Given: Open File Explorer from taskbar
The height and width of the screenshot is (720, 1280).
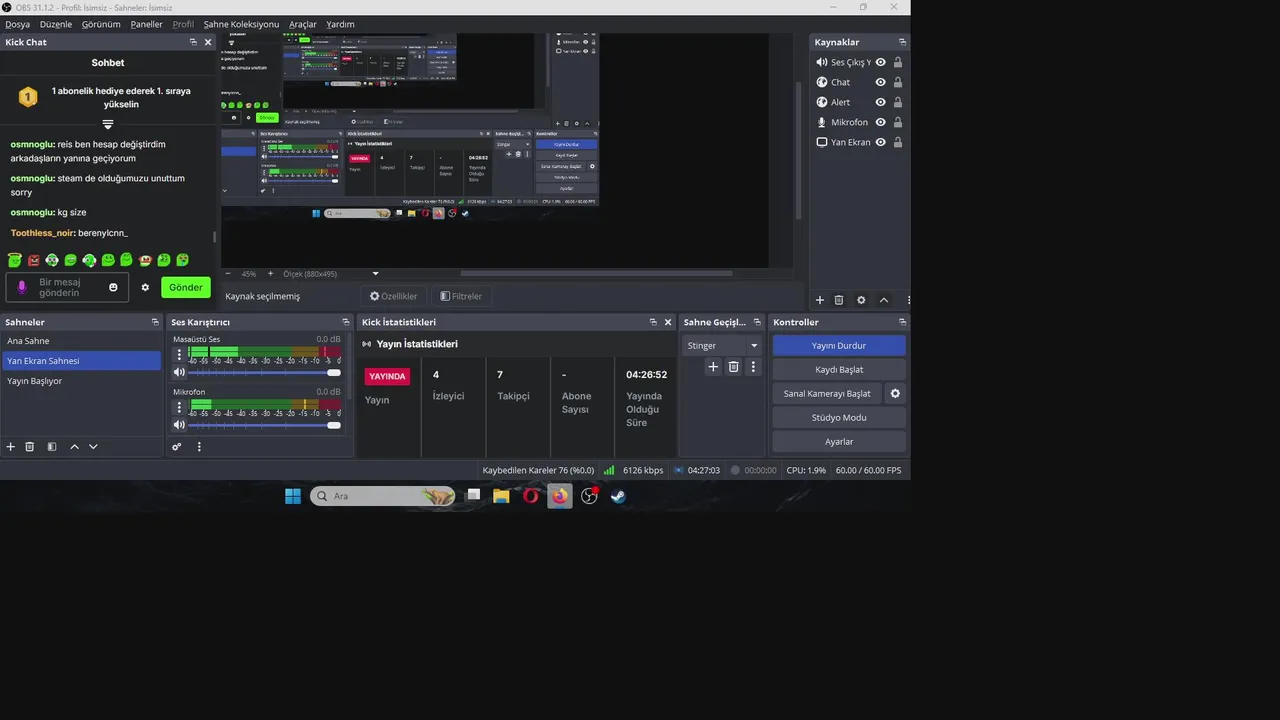Looking at the screenshot, I should coord(501,496).
